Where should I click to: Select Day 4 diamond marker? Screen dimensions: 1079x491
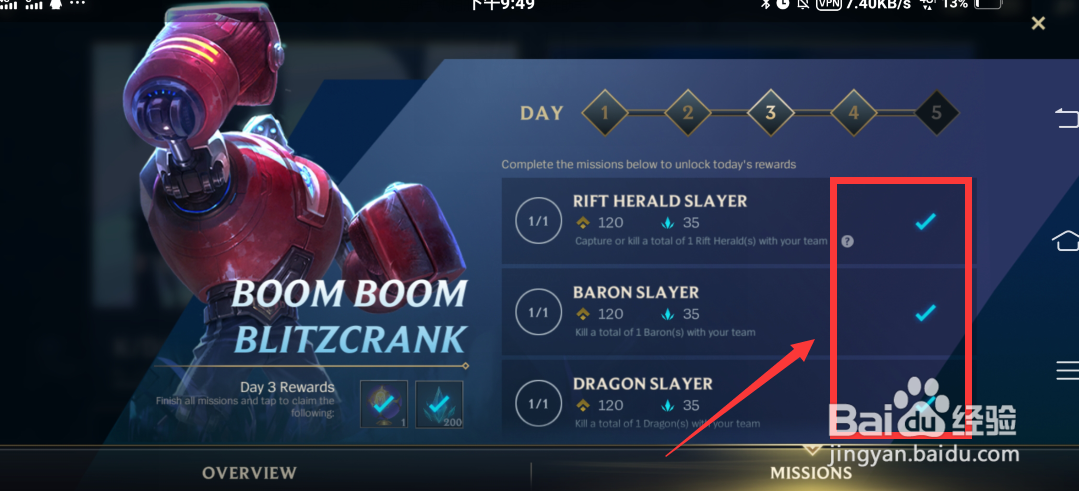(854, 112)
